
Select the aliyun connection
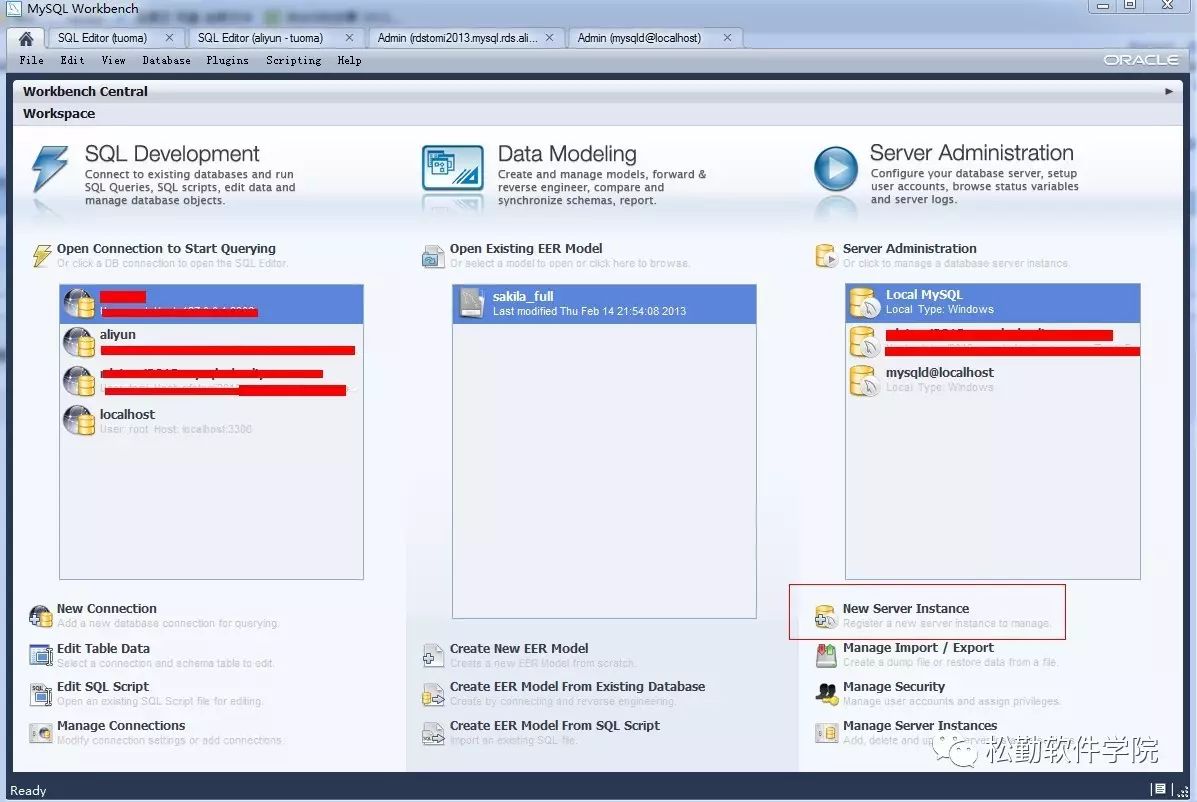click(211, 343)
